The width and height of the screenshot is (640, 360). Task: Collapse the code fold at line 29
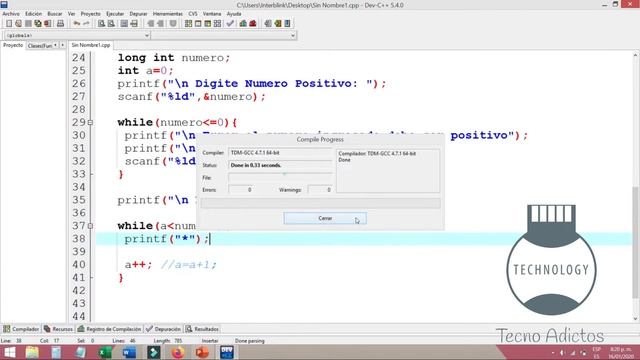90,122
